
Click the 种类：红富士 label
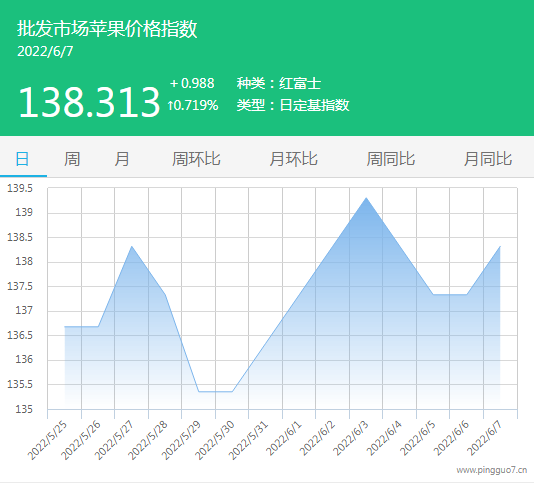(x=279, y=83)
